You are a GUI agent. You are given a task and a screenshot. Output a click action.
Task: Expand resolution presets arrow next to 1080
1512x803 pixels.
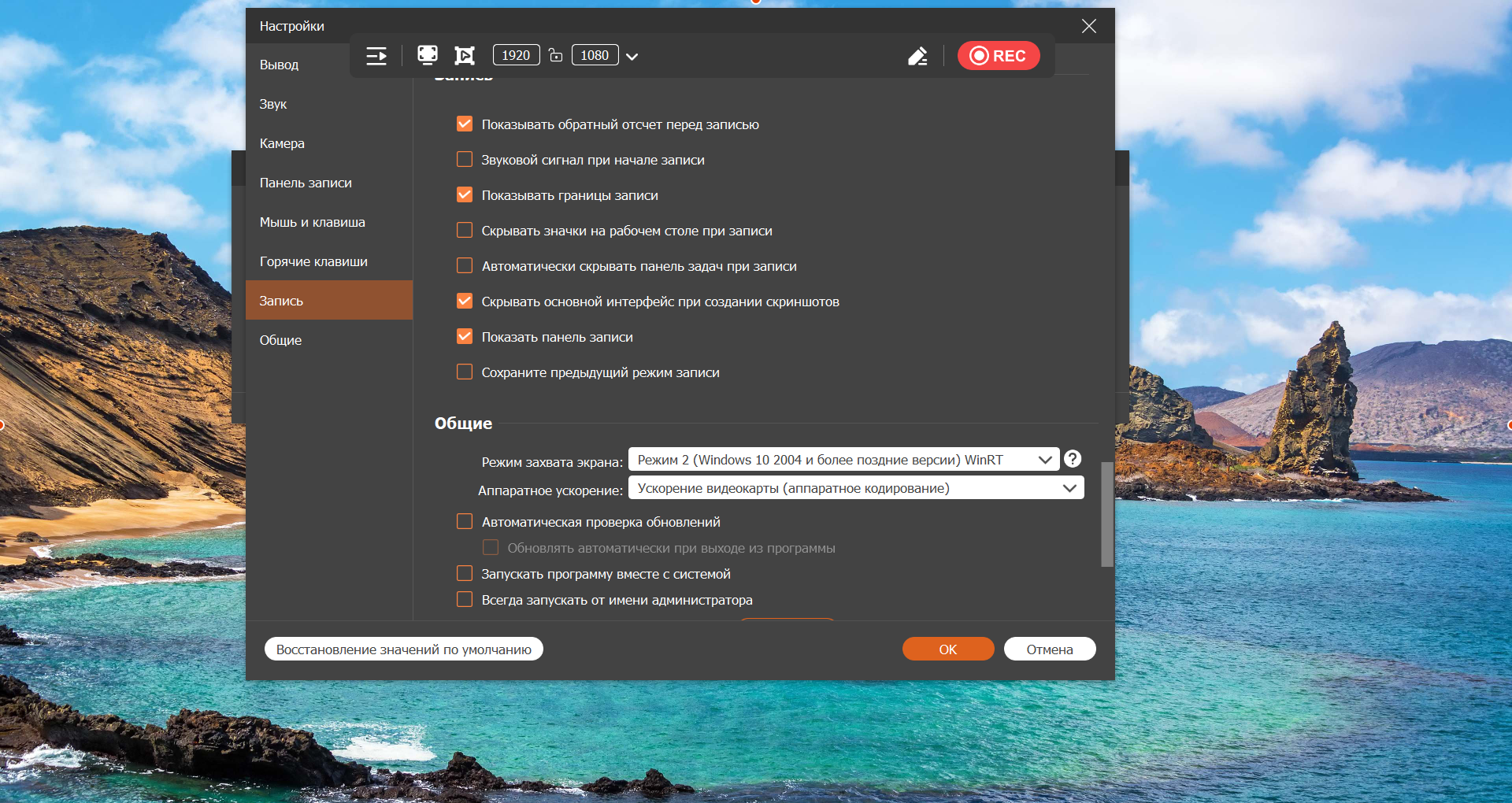coord(632,56)
